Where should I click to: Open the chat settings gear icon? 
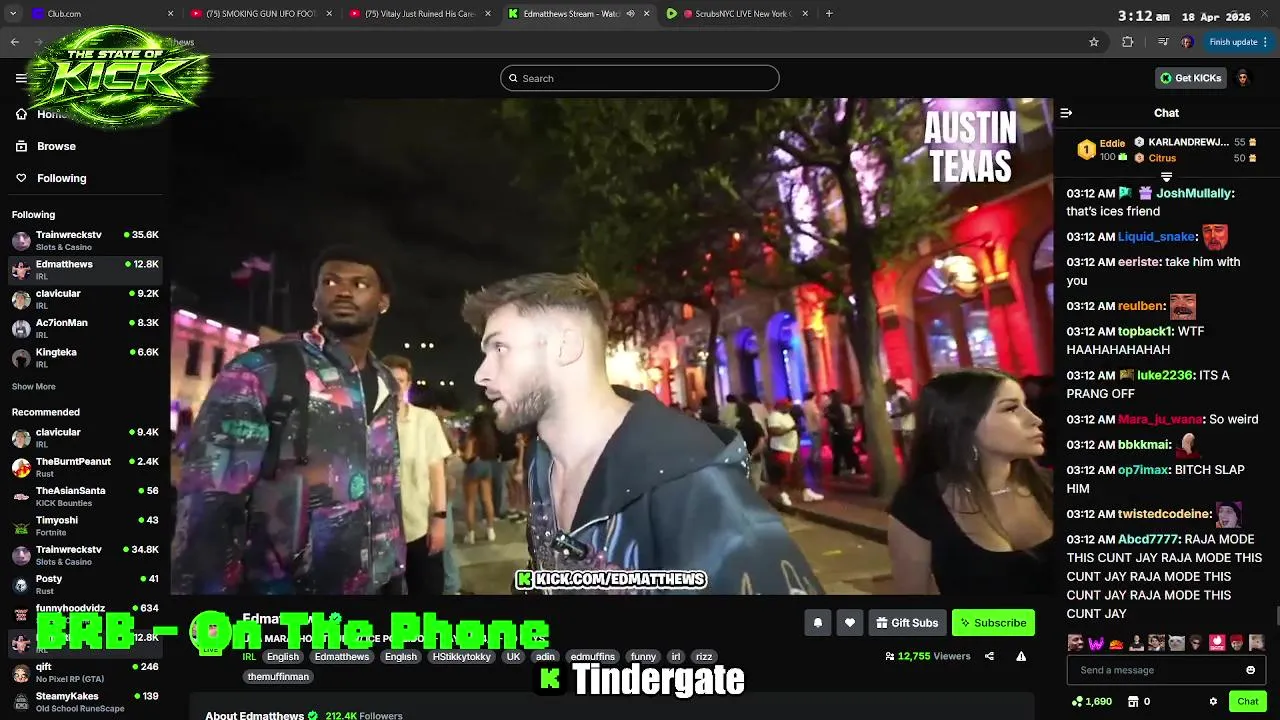coord(1213,701)
